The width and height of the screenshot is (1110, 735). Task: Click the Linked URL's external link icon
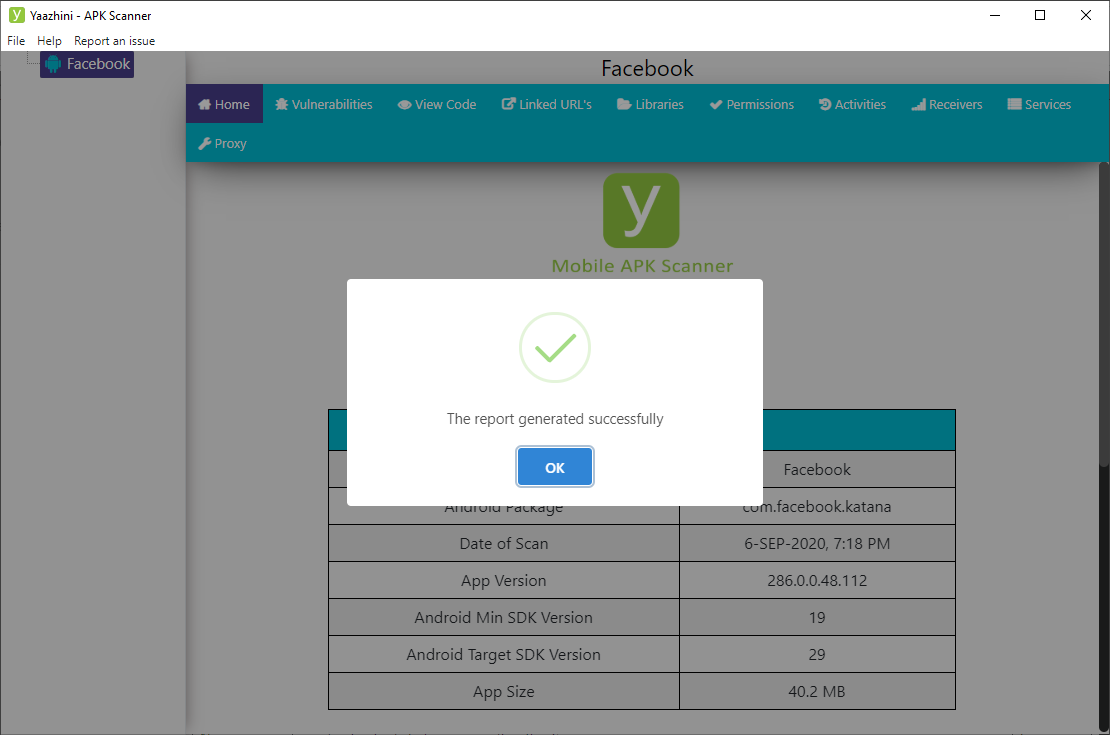pos(508,104)
